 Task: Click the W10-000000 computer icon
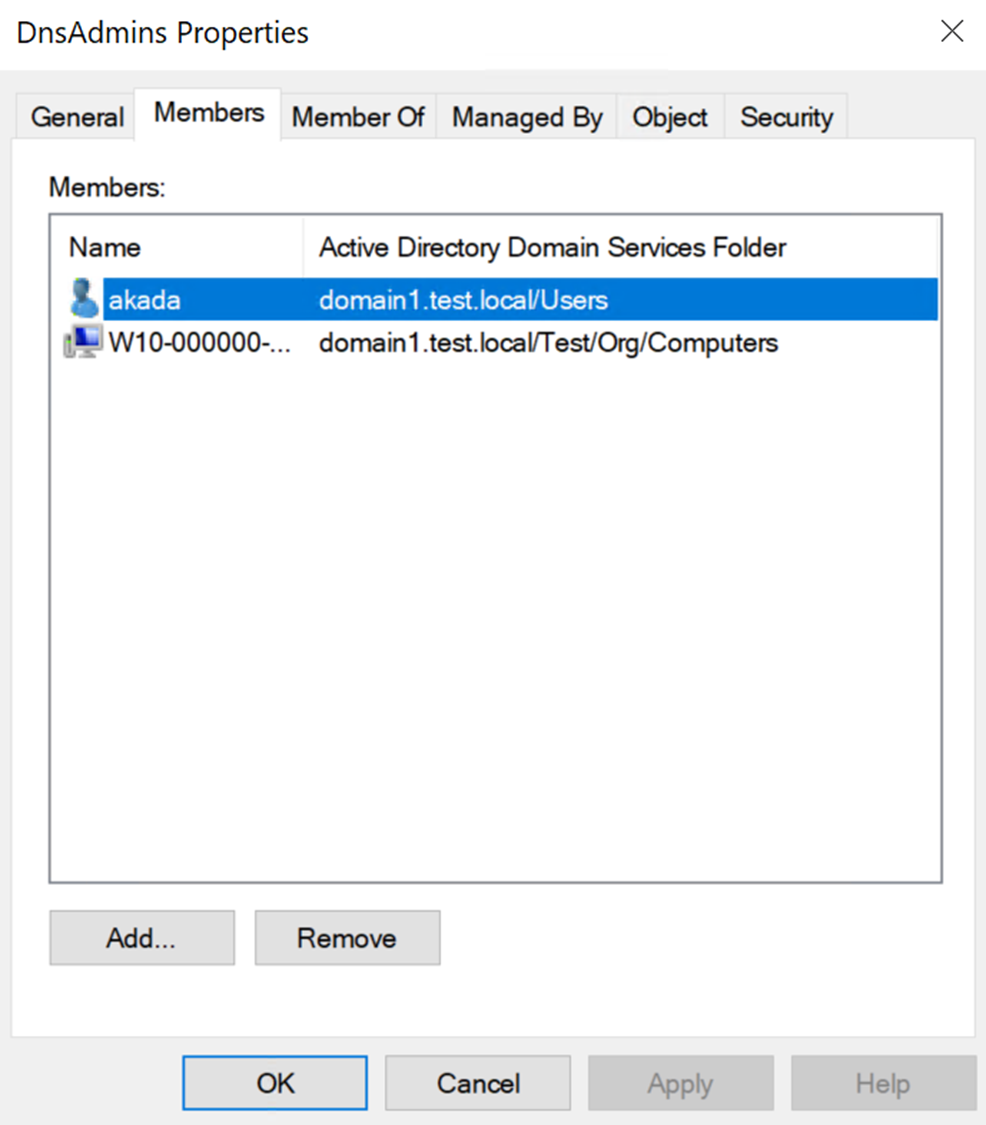[x=83, y=343]
